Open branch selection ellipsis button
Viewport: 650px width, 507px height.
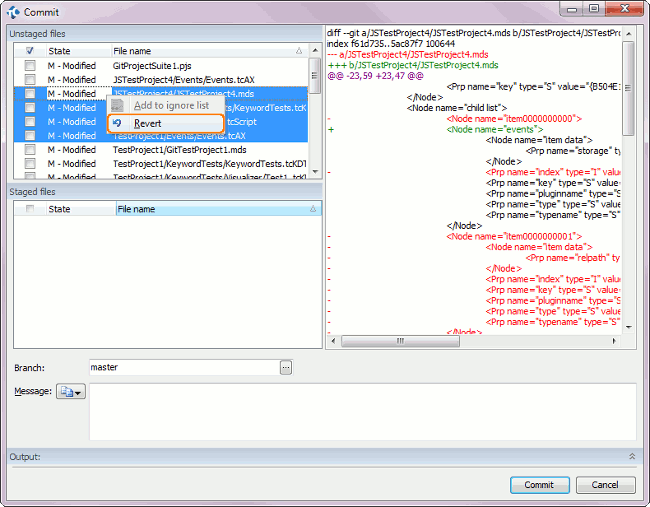(x=286, y=367)
